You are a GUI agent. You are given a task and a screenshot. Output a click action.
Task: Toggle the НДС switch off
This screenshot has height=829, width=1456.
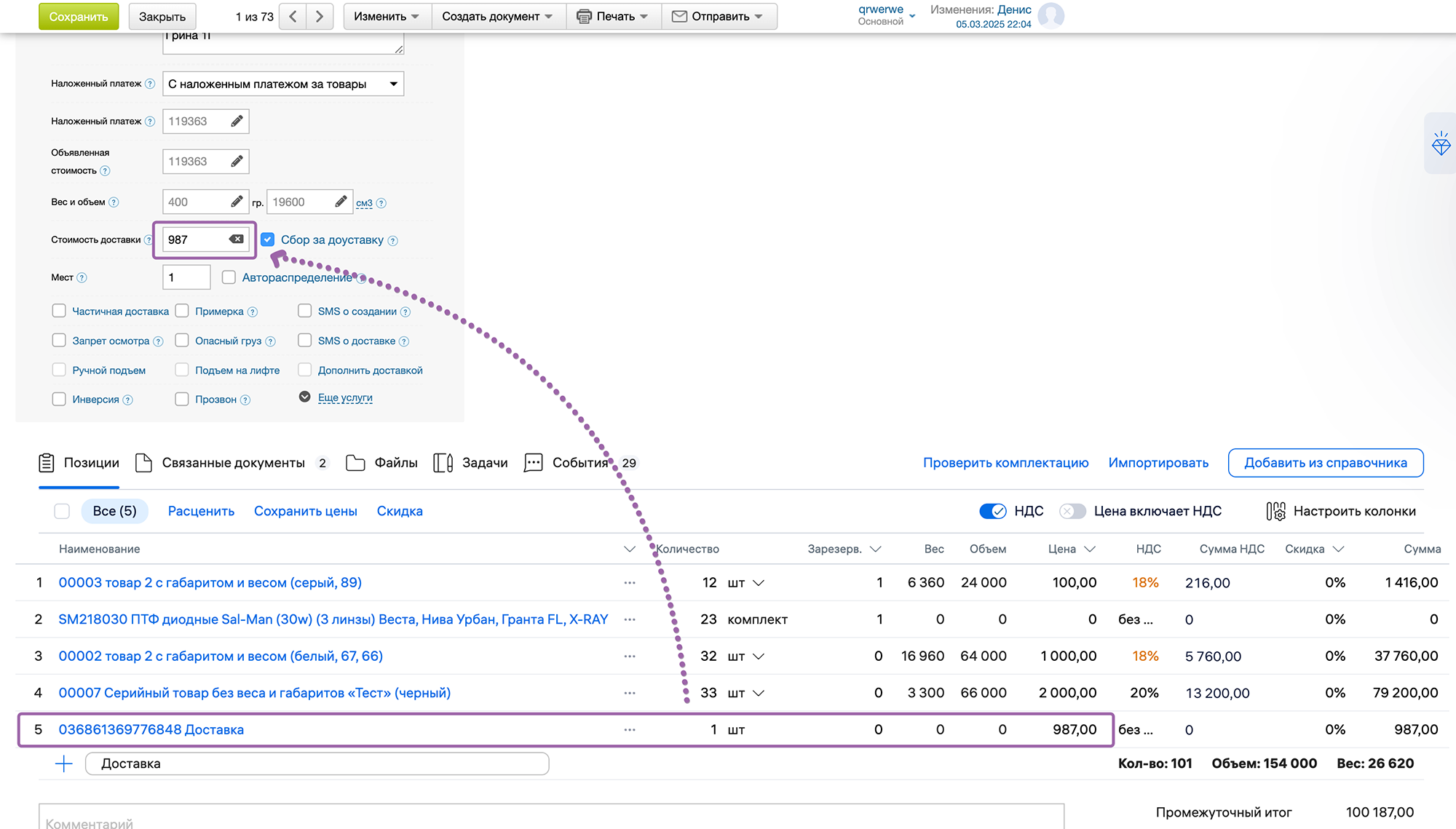(x=993, y=511)
